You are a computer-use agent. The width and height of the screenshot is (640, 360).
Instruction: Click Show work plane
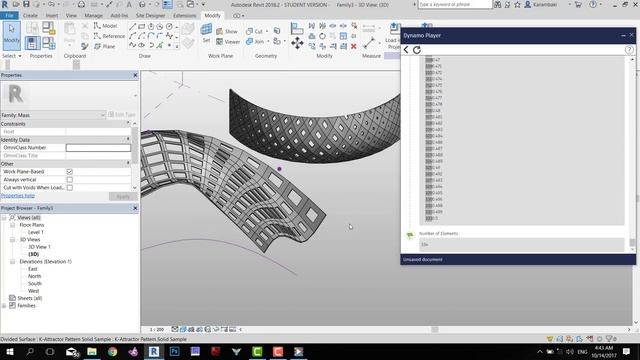coord(227,31)
